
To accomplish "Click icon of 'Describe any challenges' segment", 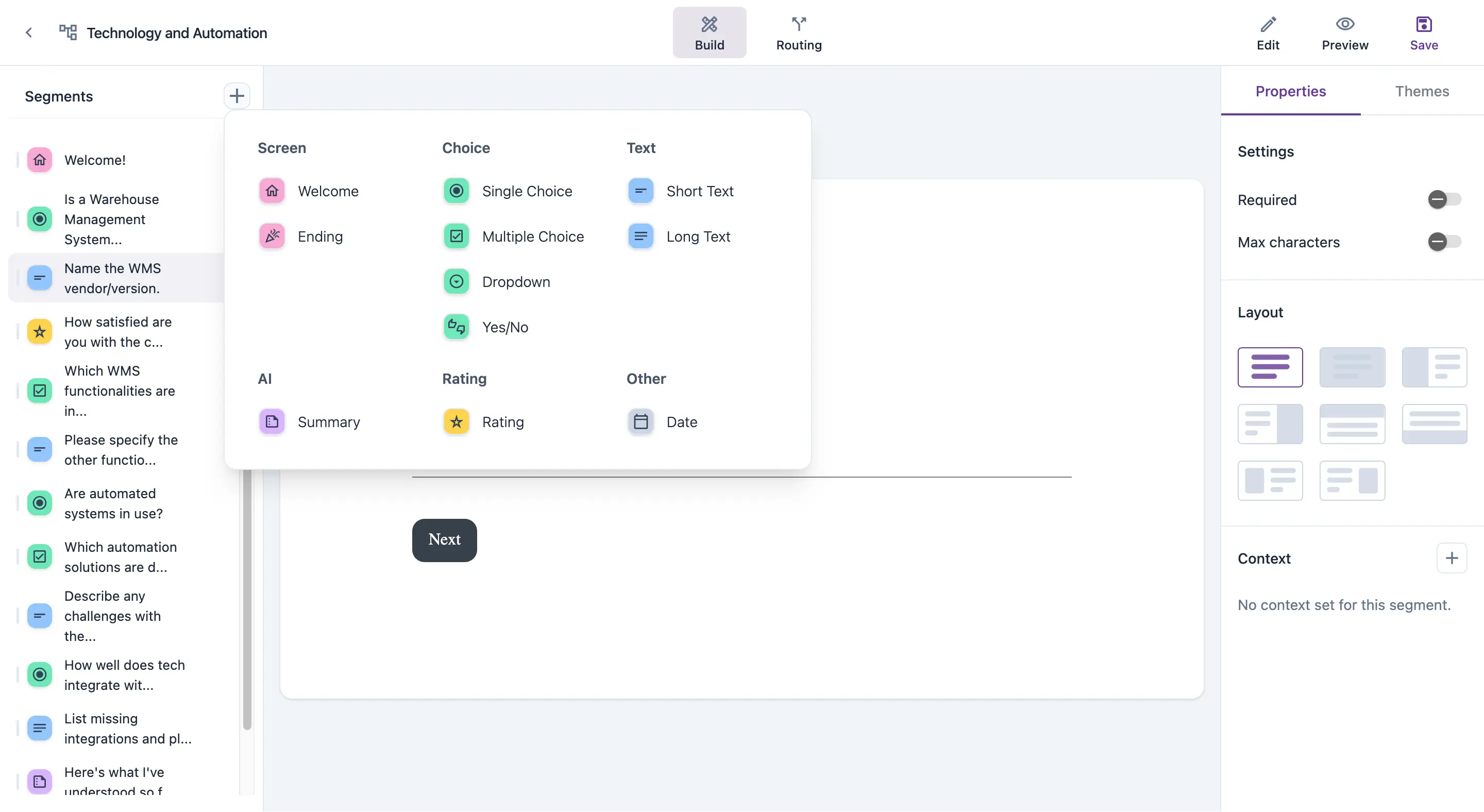I will [x=40, y=616].
